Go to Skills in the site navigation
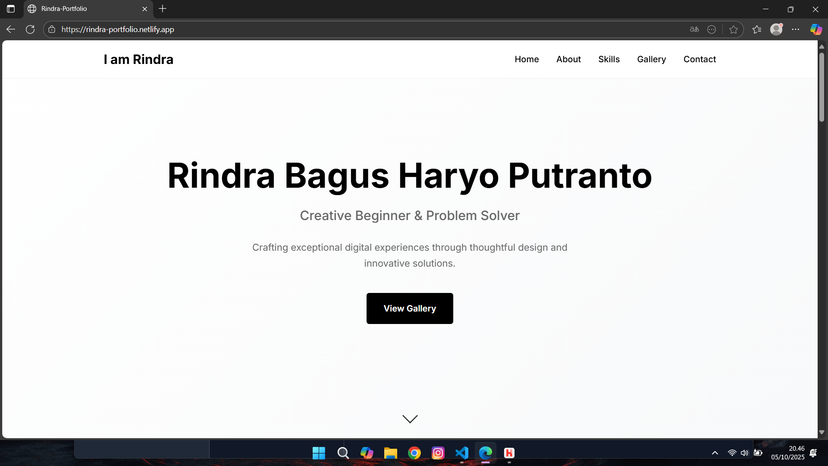Image resolution: width=828 pixels, height=466 pixels. click(609, 59)
